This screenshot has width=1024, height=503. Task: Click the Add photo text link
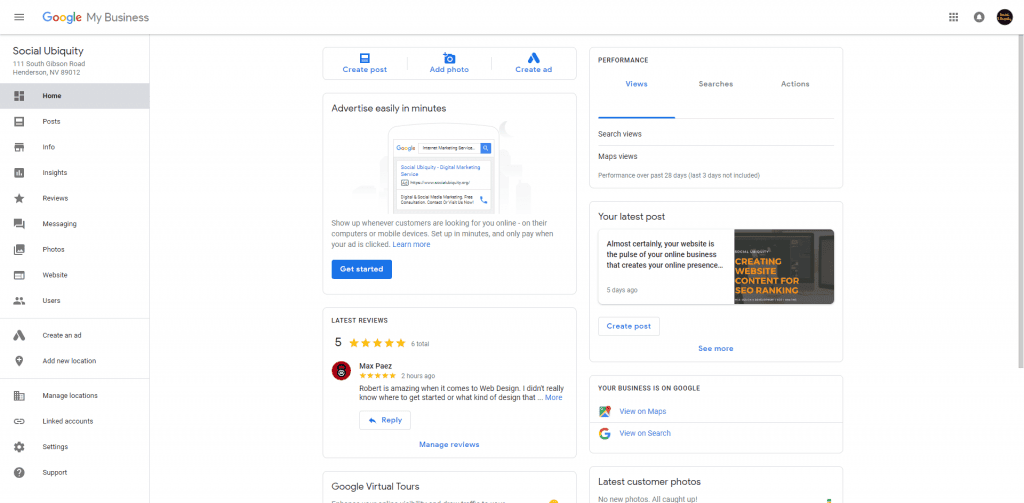point(449,70)
